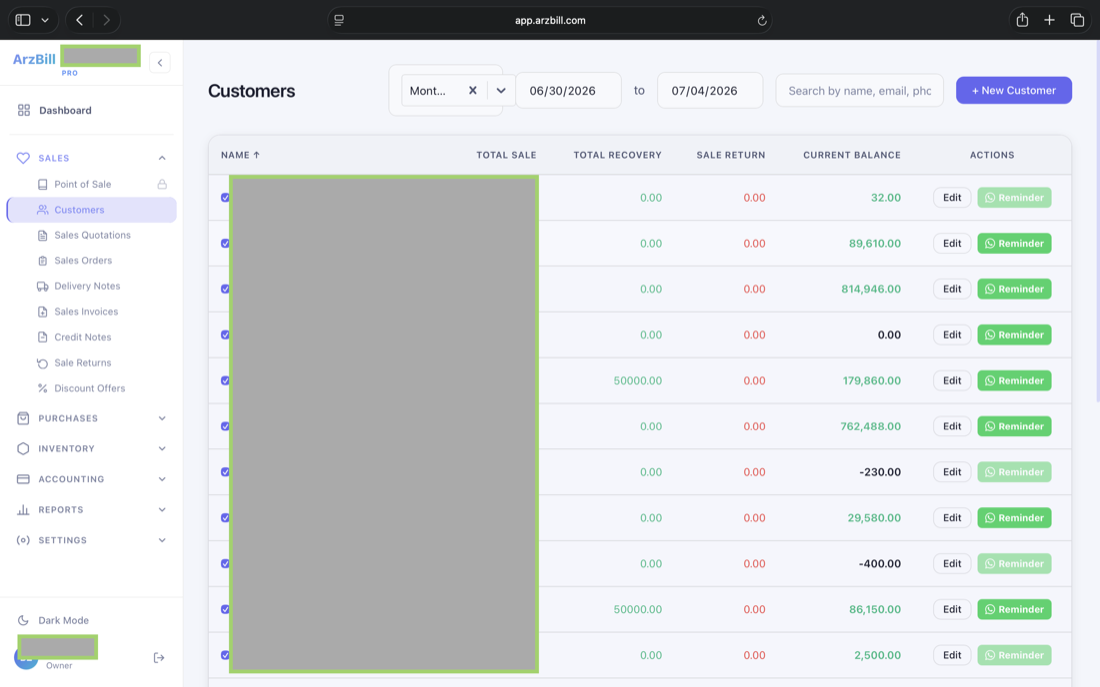Click the Accounting card icon
1100x687 pixels.
[x=23, y=479]
